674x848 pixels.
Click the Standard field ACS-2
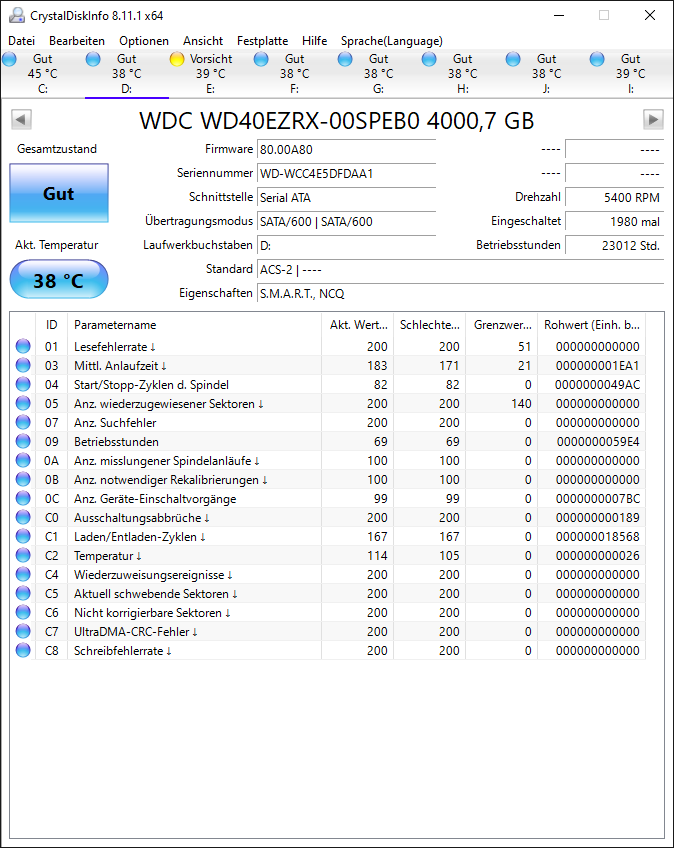[460, 269]
